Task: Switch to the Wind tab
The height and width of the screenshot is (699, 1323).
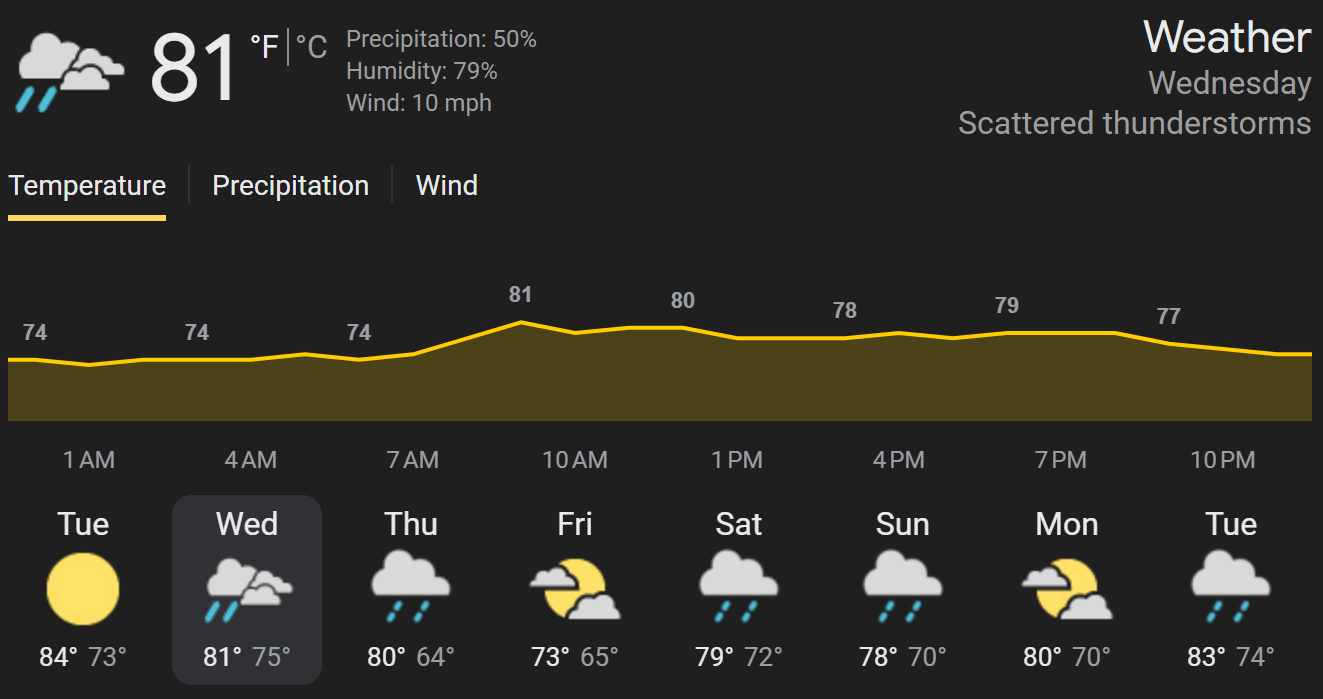Action: [447, 186]
